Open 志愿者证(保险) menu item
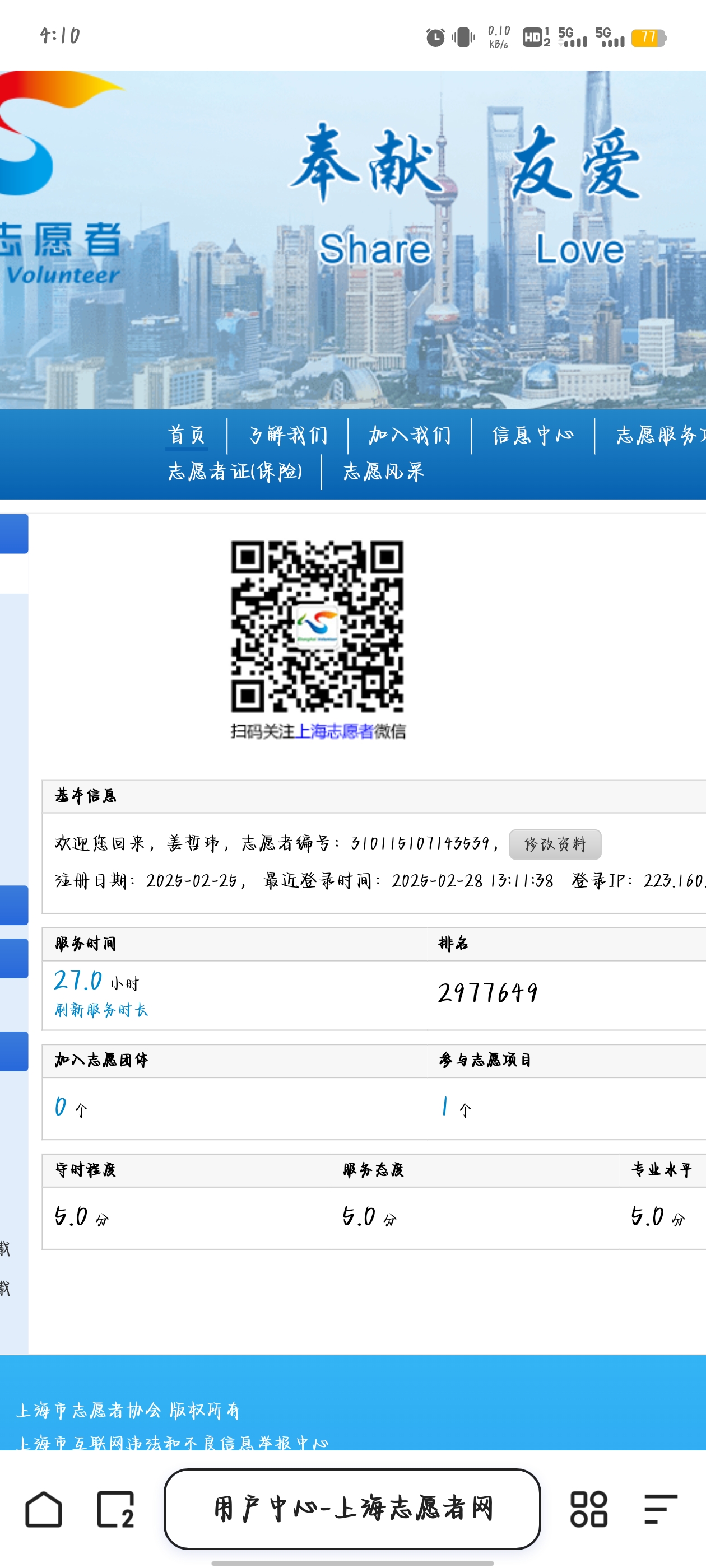 [235, 472]
